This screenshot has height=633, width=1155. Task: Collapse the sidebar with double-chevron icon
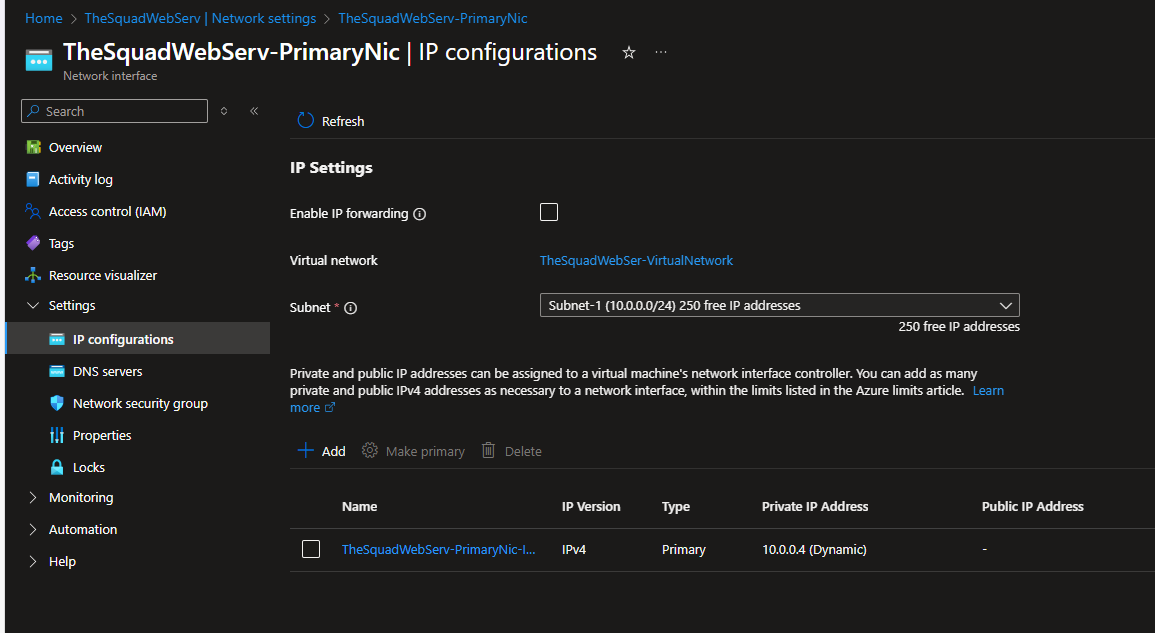tap(254, 111)
